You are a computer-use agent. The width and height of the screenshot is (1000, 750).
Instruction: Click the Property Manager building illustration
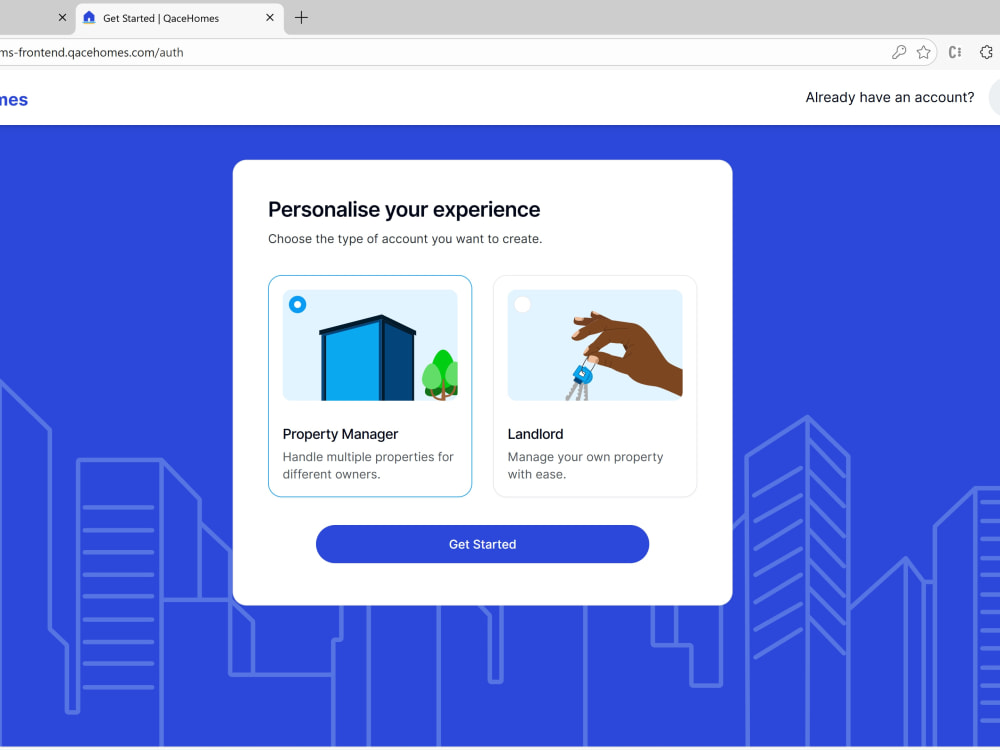(x=370, y=345)
